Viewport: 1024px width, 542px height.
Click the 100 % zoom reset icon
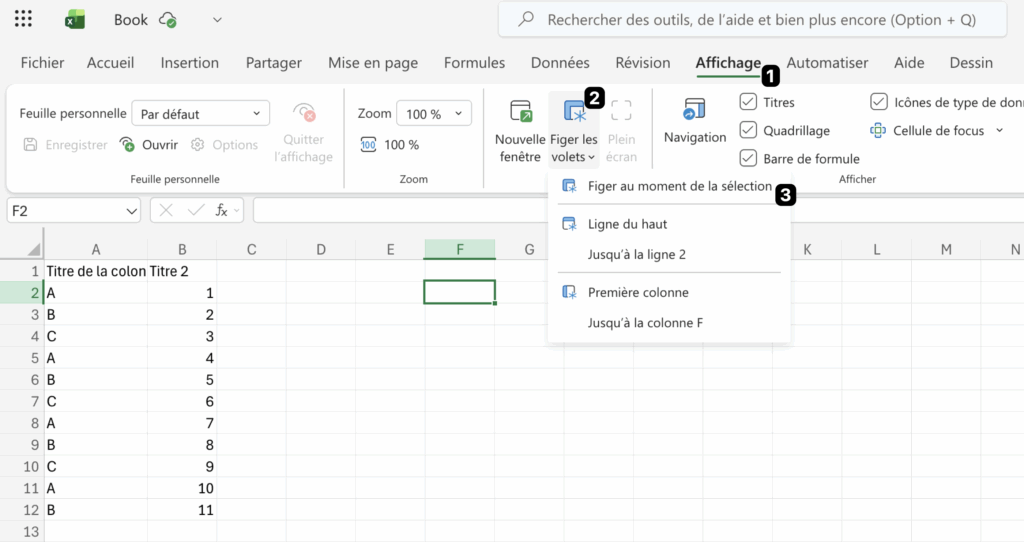click(368, 145)
